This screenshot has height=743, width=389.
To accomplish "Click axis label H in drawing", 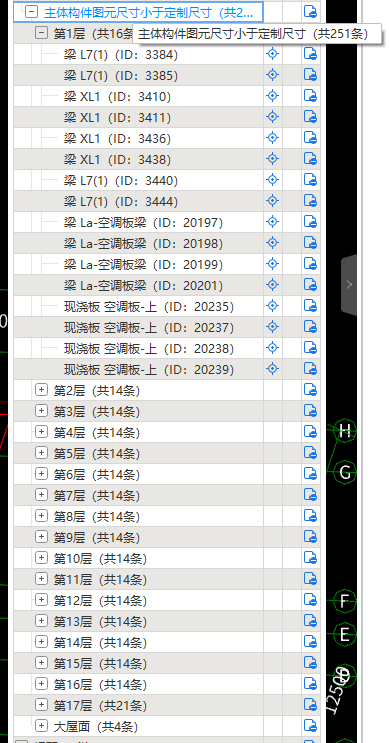I will pyautogui.click(x=345, y=430).
